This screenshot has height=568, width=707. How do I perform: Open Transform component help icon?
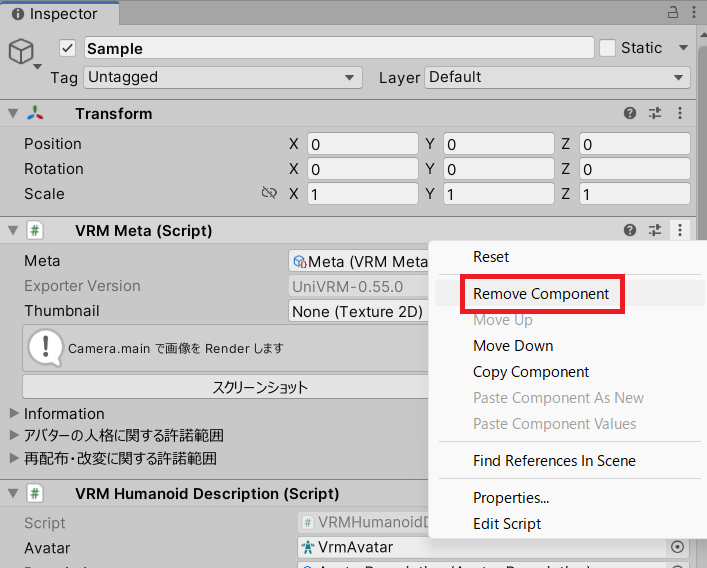point(630,114)
